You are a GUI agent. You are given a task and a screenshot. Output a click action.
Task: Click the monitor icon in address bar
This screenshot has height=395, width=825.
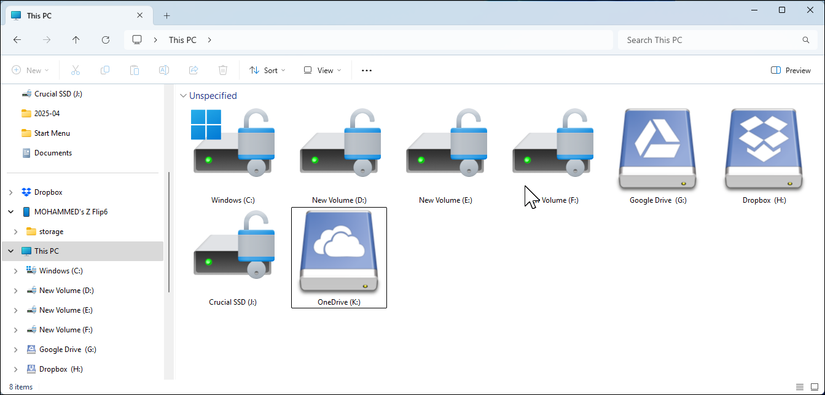tap(137, 39)
